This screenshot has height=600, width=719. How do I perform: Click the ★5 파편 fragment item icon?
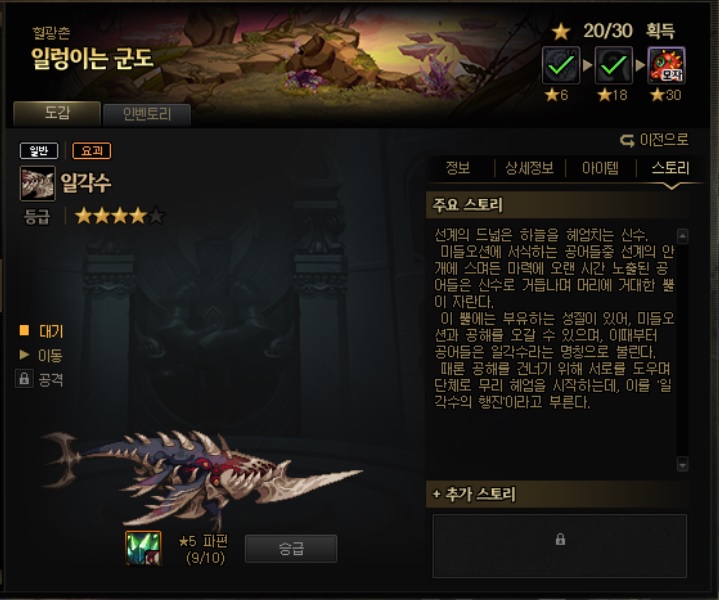(144, 548)
